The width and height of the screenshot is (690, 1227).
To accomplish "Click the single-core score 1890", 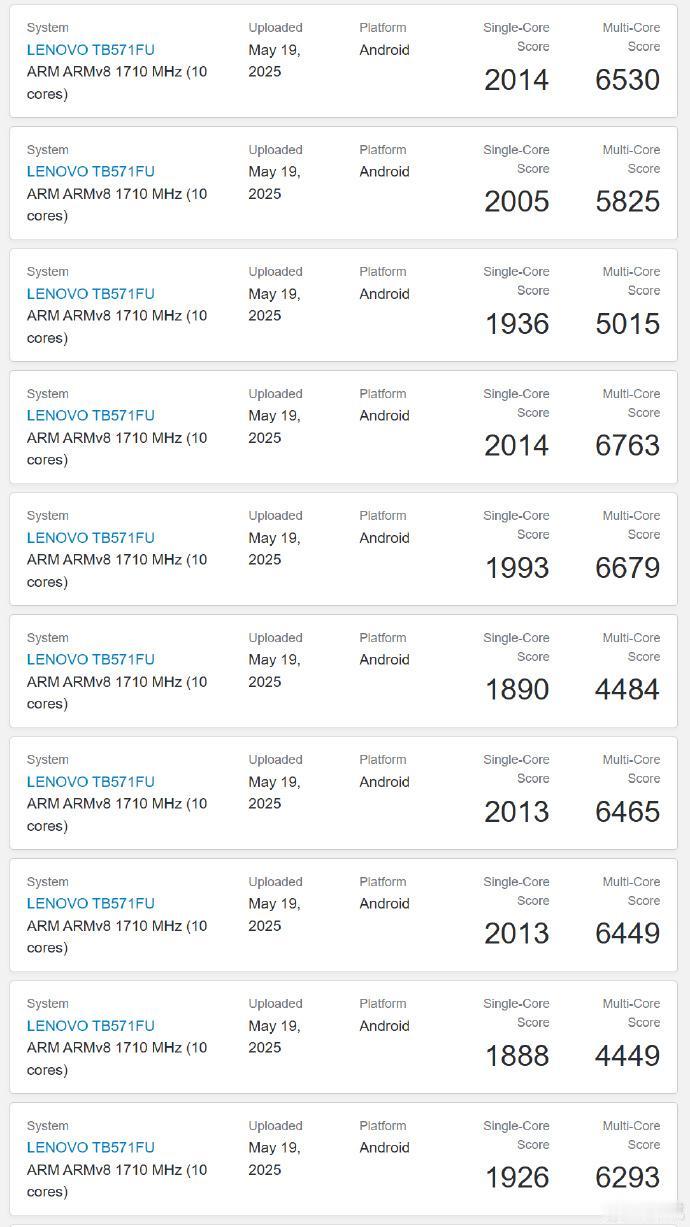I will click(x=517, y=690).
